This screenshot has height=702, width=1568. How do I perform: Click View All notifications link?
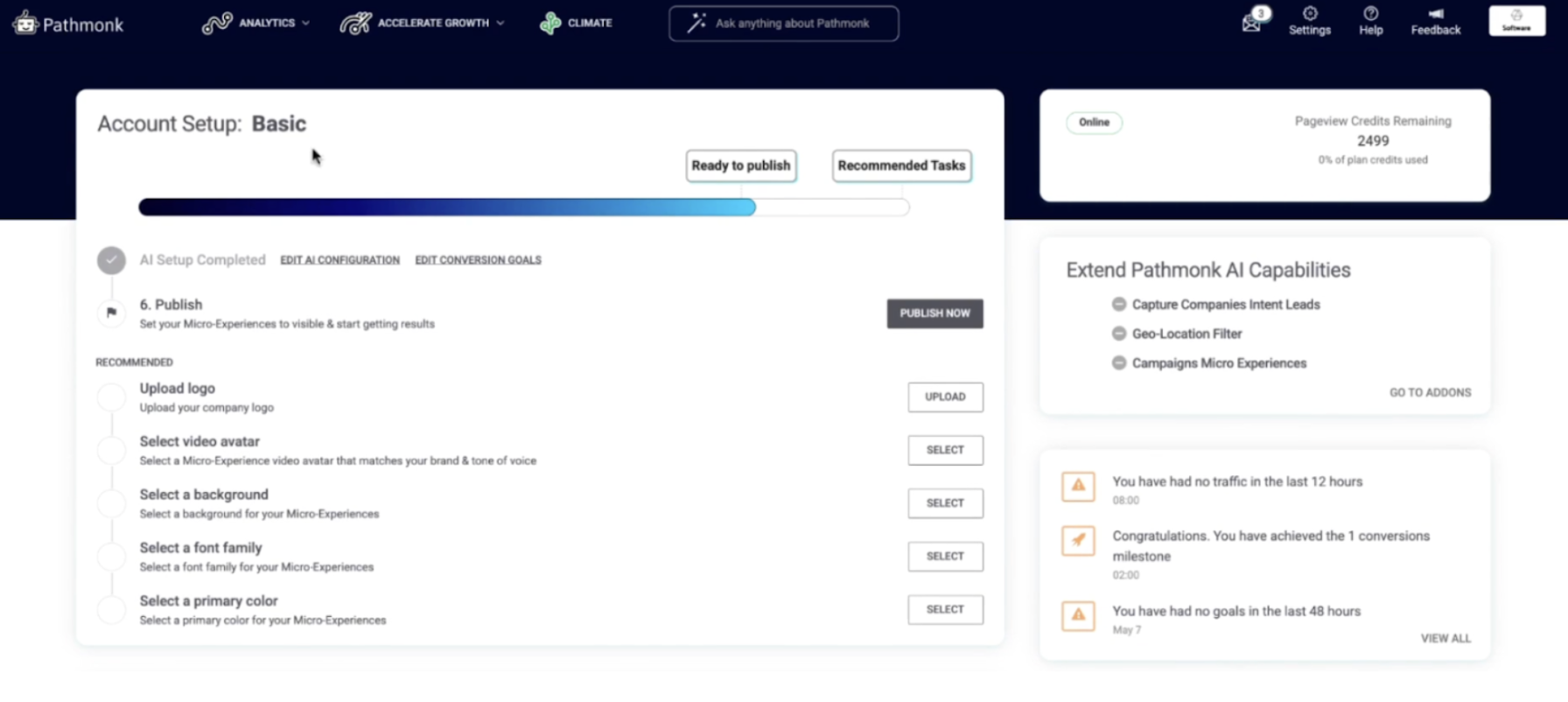pos(1445,639)
